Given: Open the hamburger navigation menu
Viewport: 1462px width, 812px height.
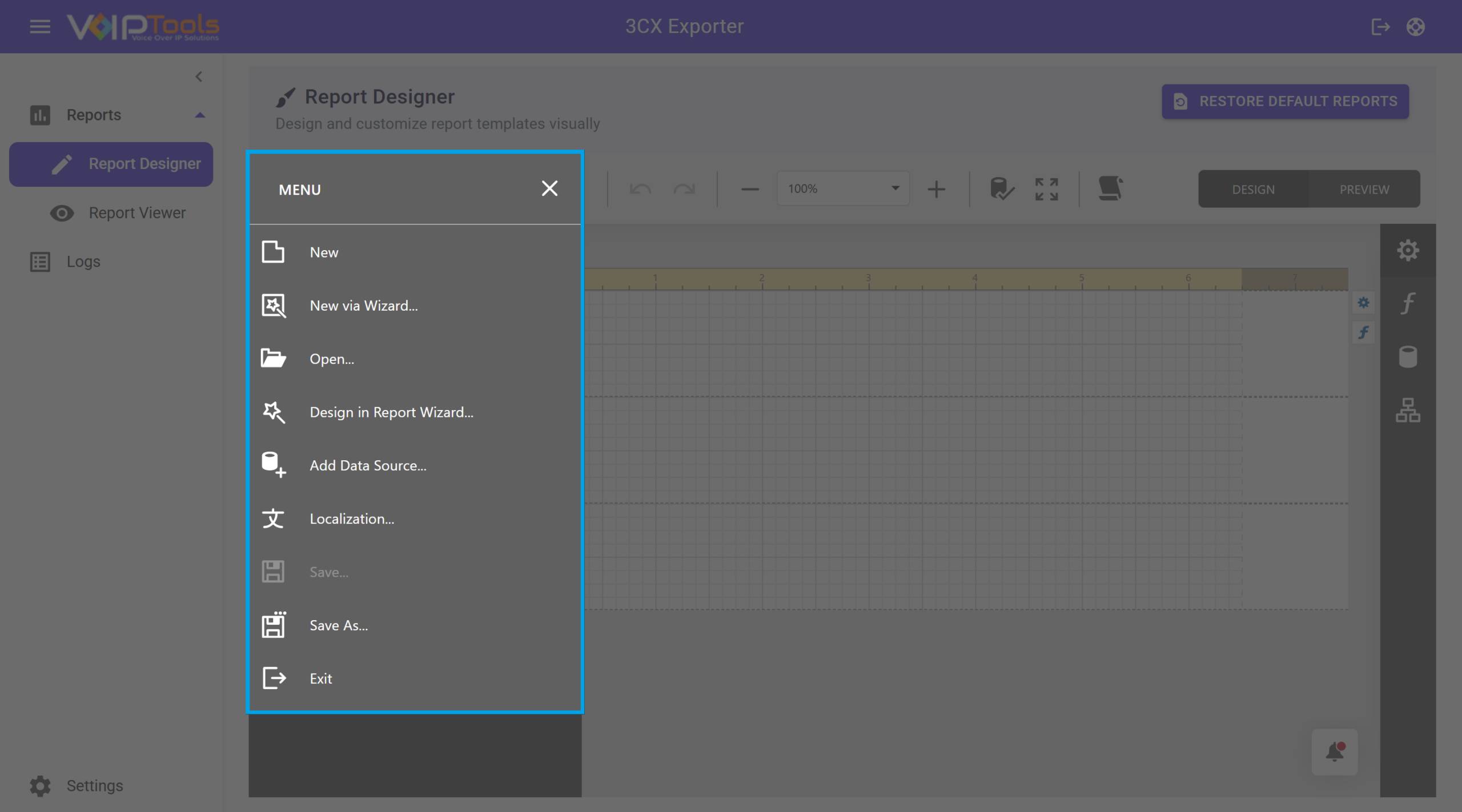Looking at the screenshot, I should coord(40,26).
